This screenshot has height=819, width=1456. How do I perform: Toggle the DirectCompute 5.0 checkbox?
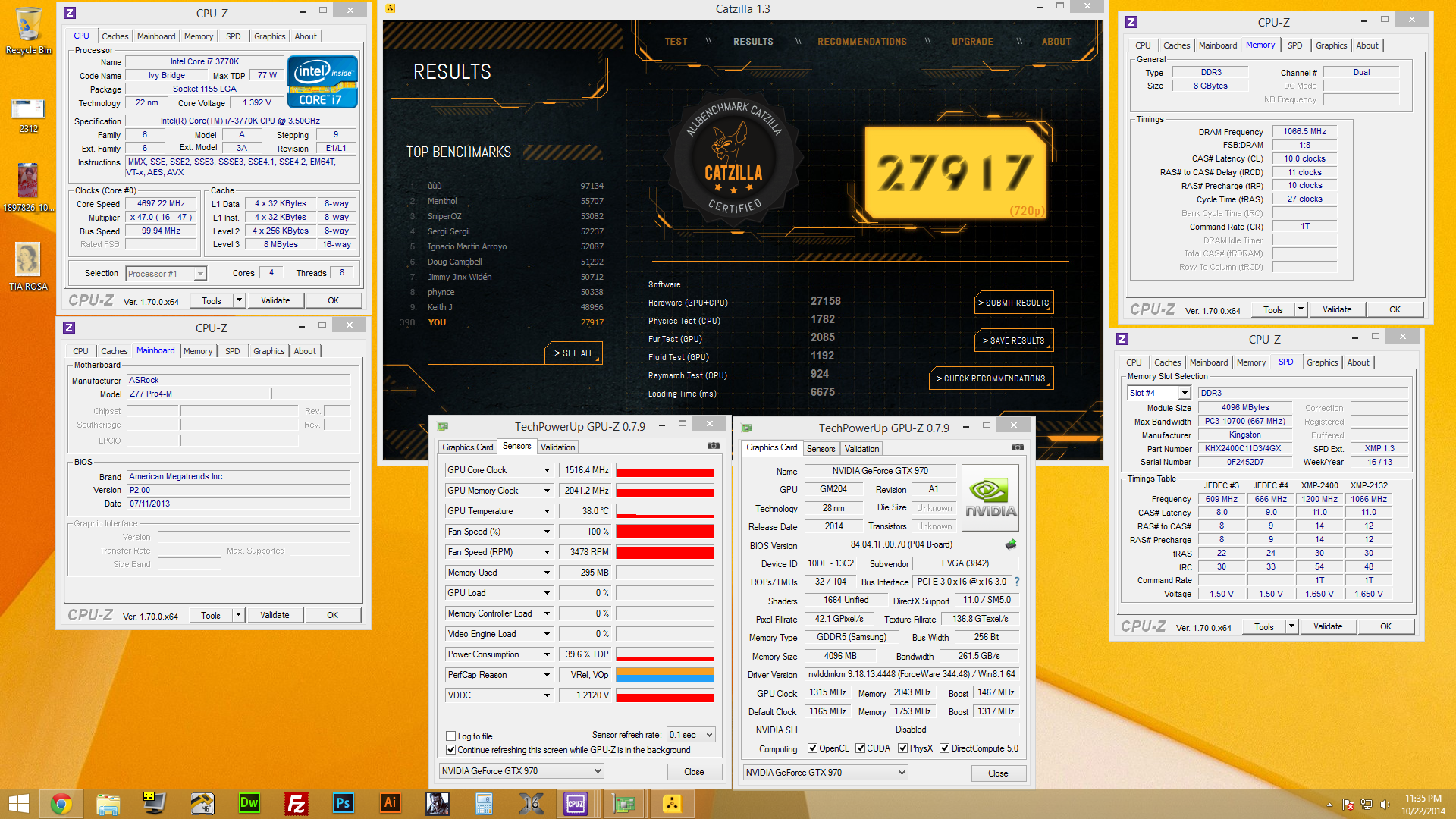(x=945, y=748)
